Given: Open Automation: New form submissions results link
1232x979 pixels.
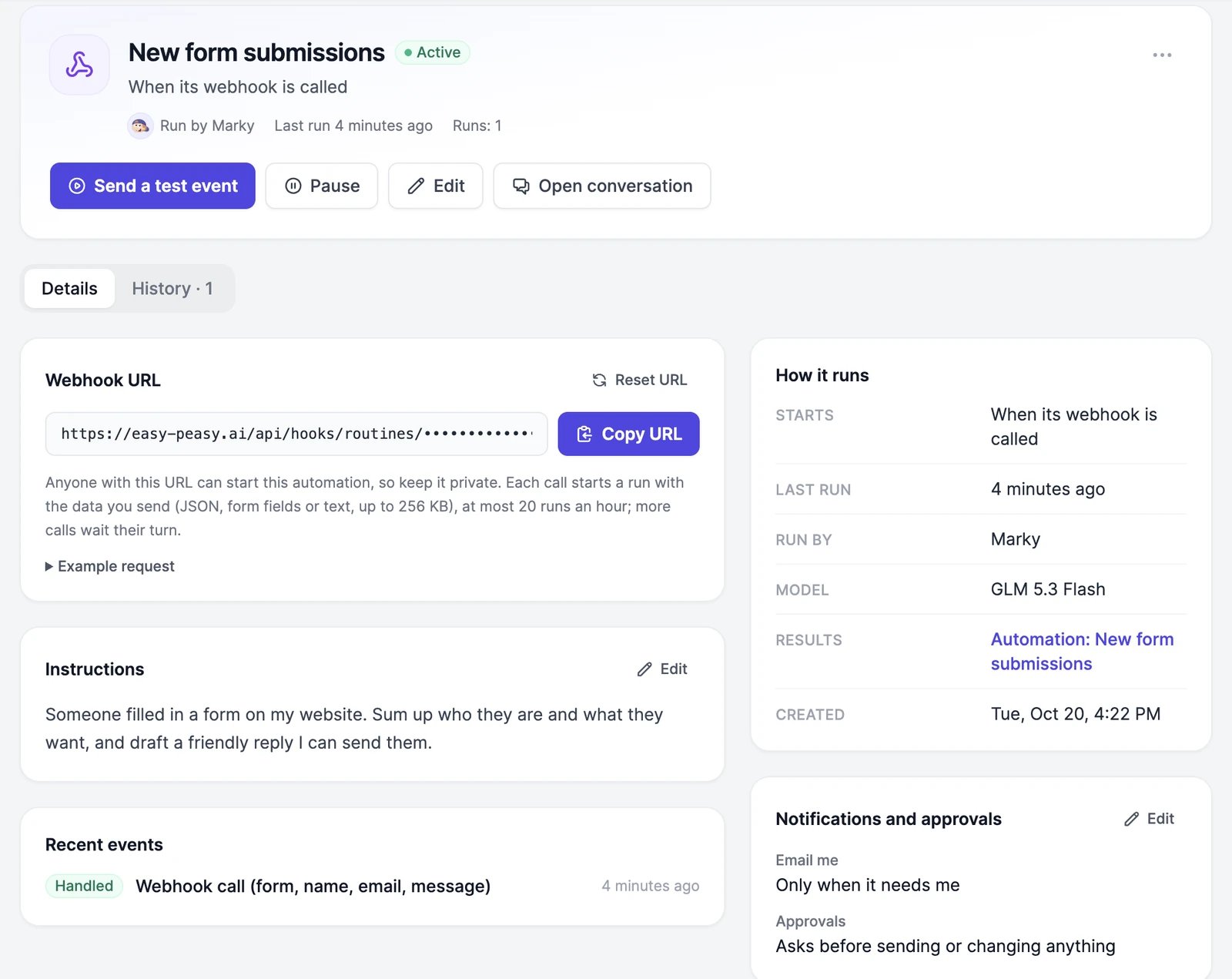Looking at the screenshot, I should [1082, 652].
